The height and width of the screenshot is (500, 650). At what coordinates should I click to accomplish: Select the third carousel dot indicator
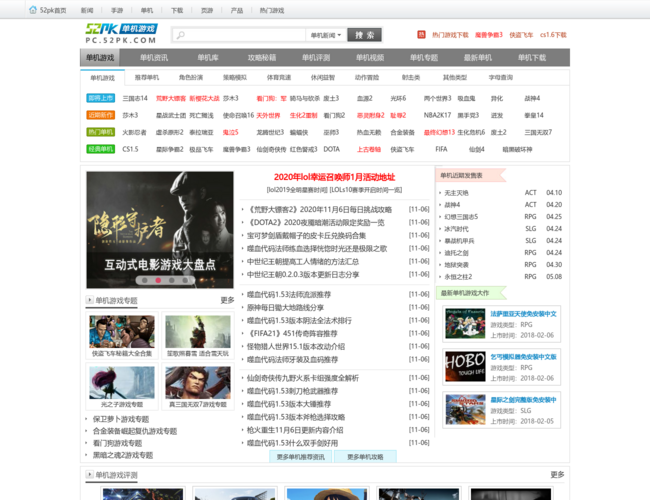(x=172, y=280)
